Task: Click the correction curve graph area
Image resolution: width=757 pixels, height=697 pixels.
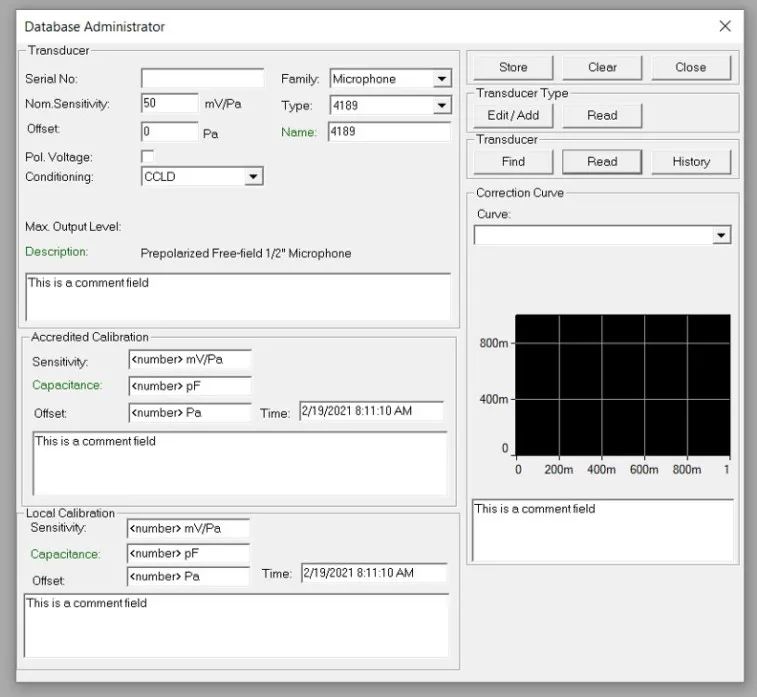Action: tap(623, 385)
